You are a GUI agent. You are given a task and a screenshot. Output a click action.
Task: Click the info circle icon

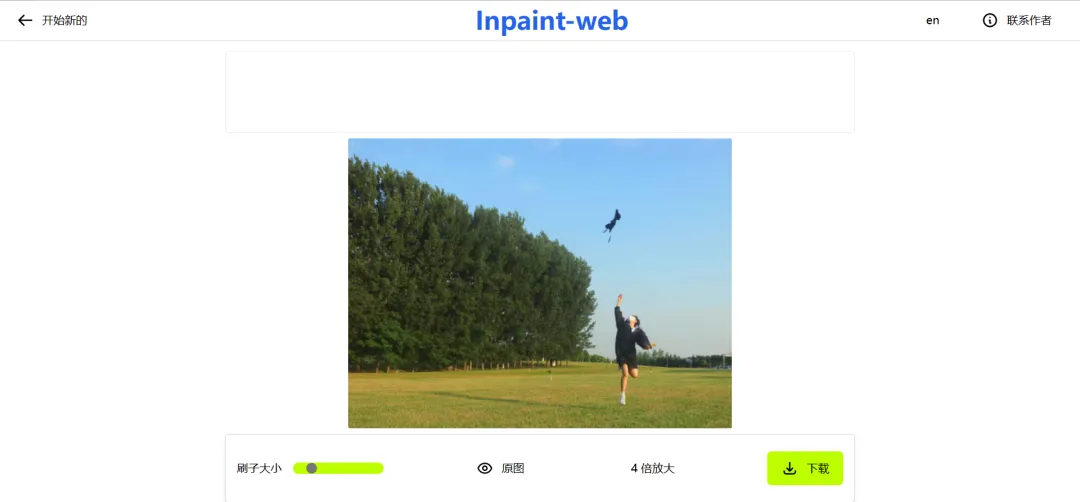pos(990,21)
